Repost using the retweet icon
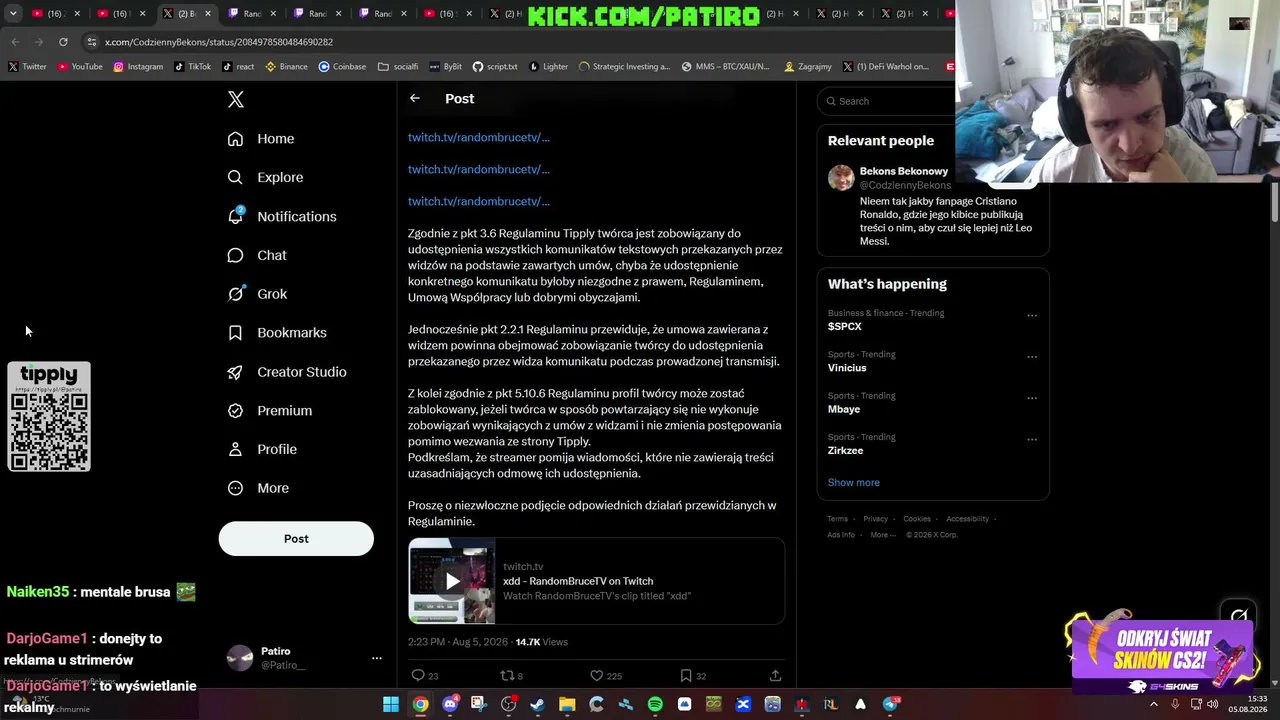This screenshot has height=720, width=1280. click(x=506, y=676)
